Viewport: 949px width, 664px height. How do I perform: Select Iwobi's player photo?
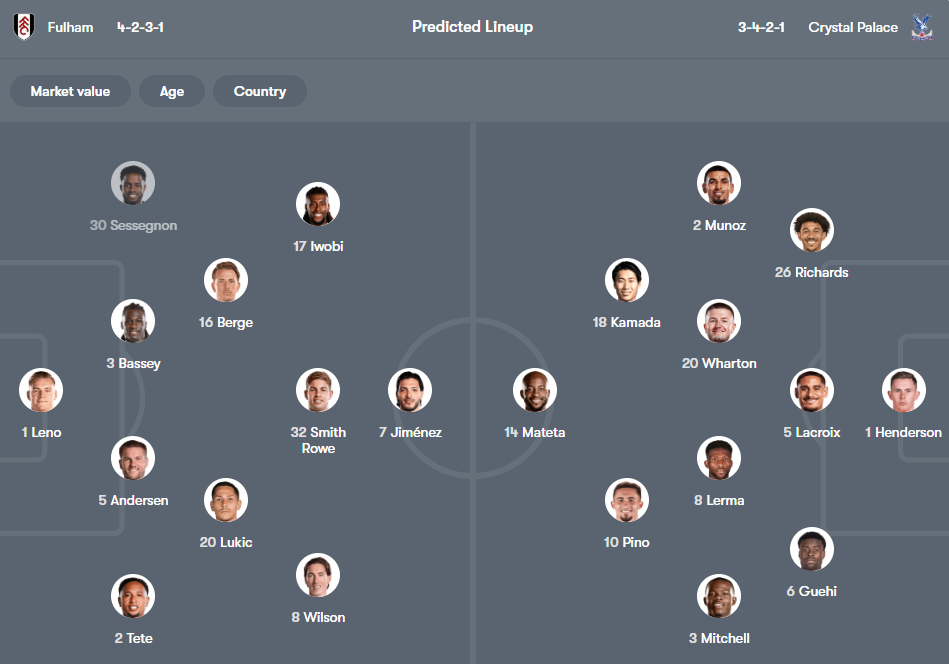tap(318, 203)
